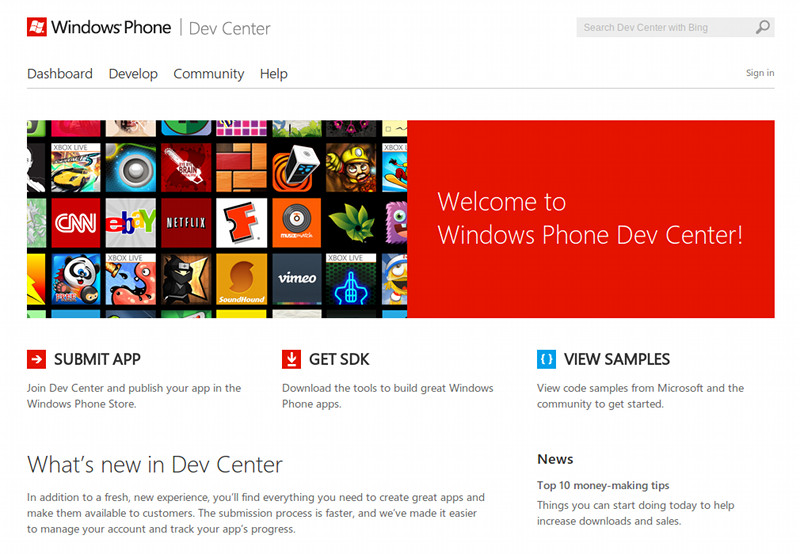Select the chainsaw brain app tile
800x554 pixels.
pyautogui.click(x=186, y=168)
